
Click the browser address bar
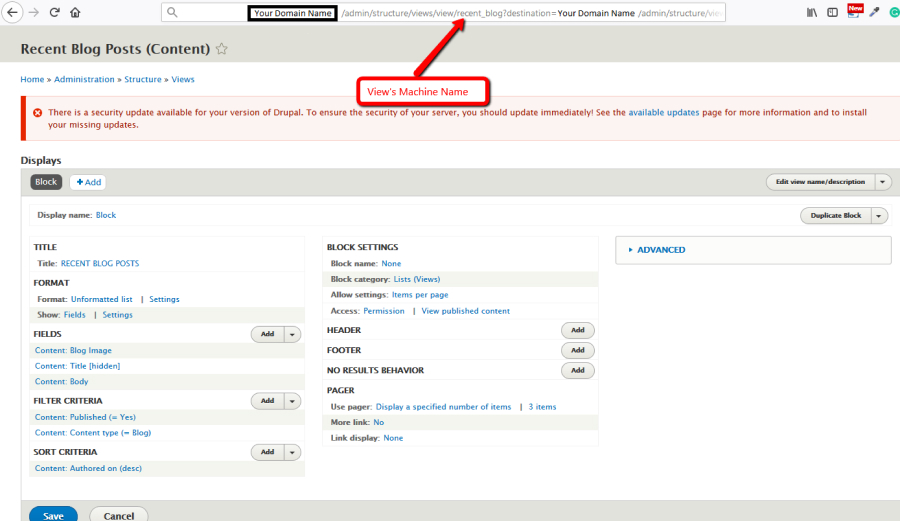(x=443, y=13)
